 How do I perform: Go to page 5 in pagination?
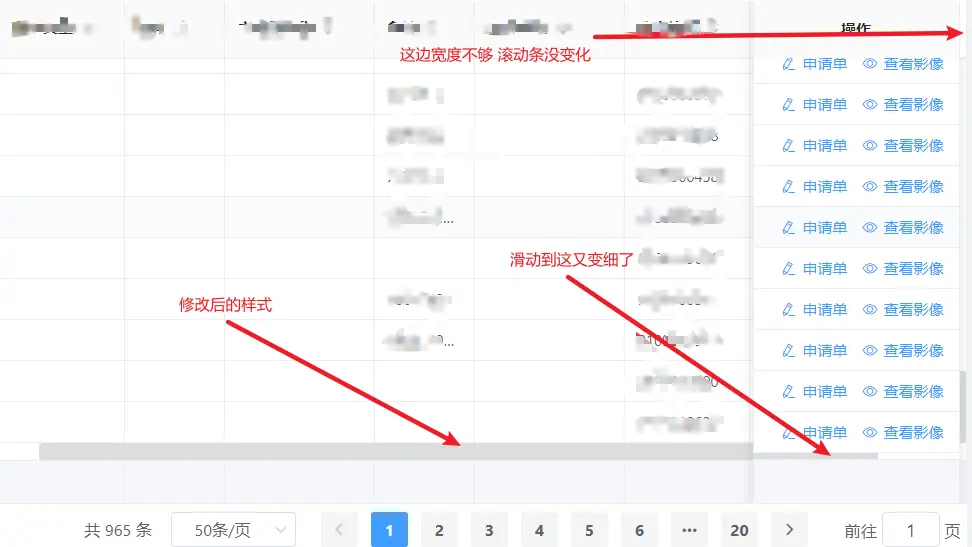click(x=589, y=530)
